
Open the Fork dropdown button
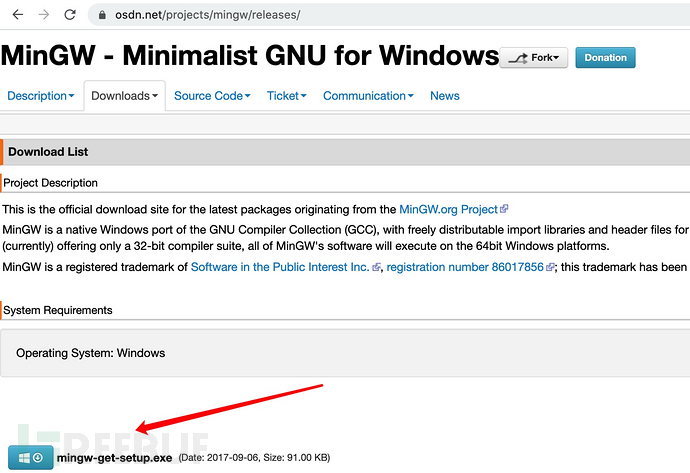534,58
